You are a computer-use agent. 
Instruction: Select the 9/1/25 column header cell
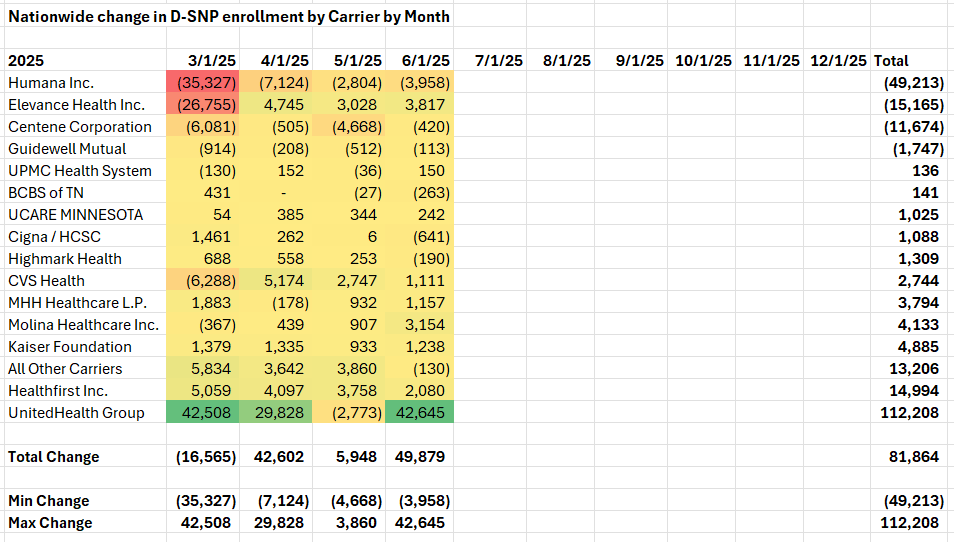[x=631, y=60]
